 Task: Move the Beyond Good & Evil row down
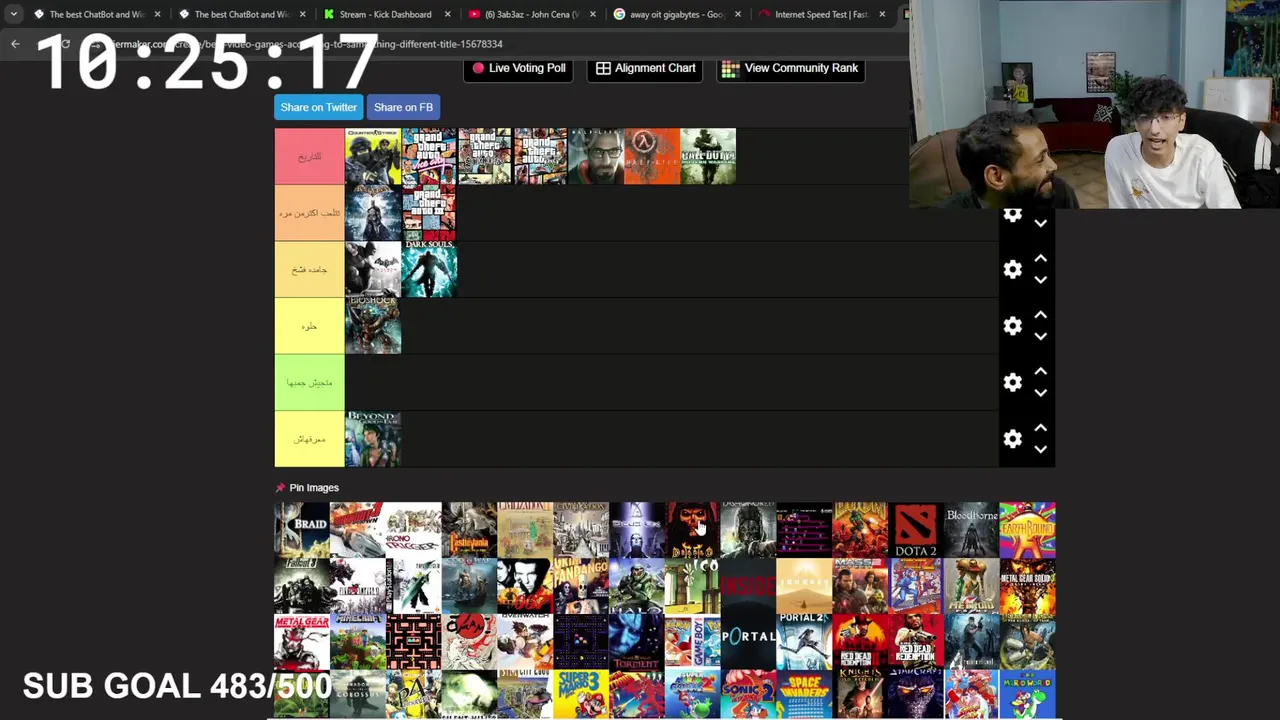[1040, 450]
